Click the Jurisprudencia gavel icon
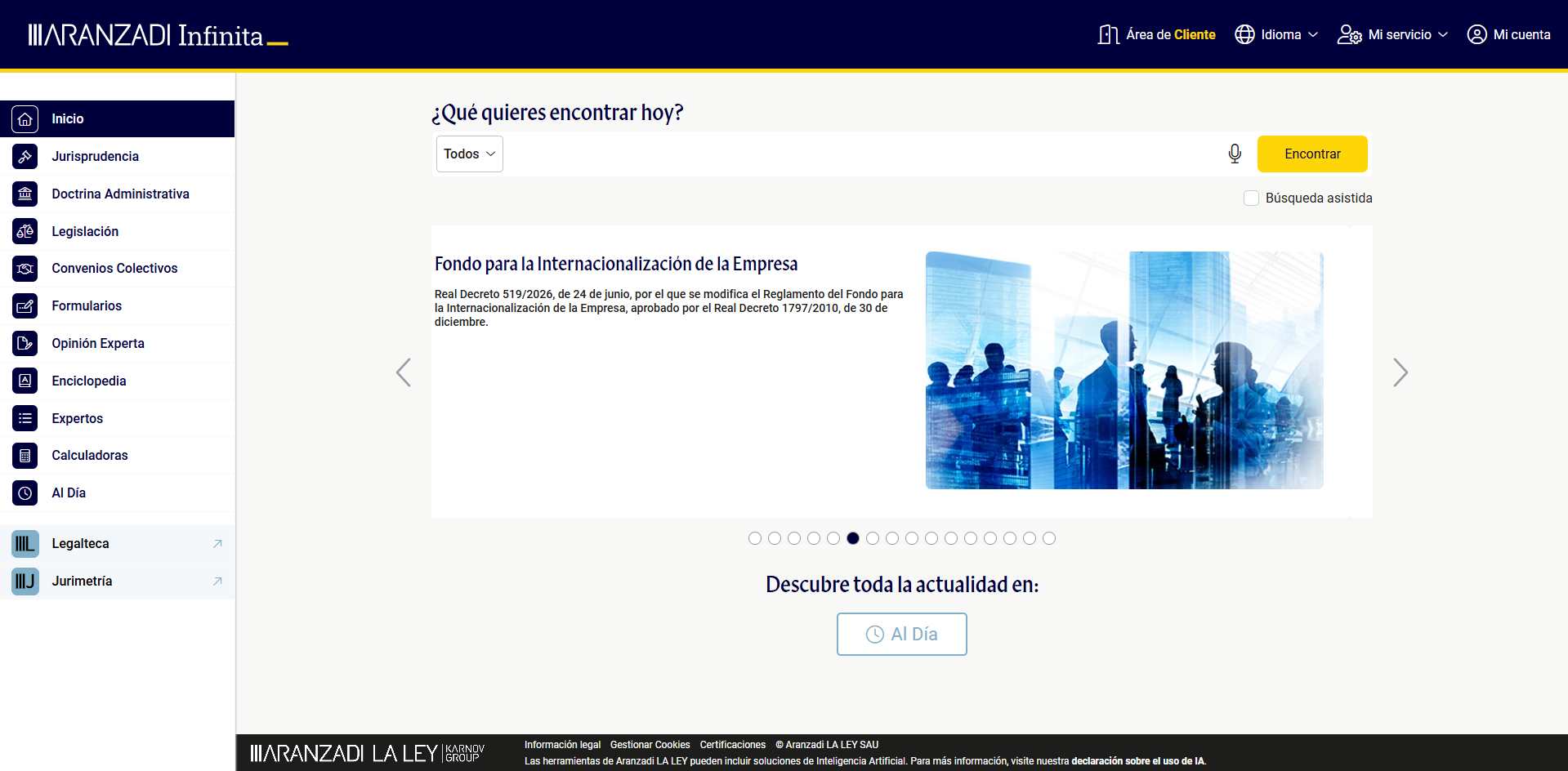Viewport: 1568px width, 771px height. point(25,156)
